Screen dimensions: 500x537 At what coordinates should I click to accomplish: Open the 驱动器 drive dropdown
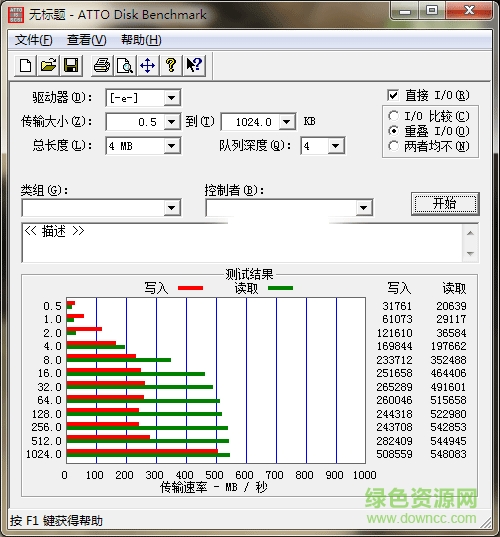172,98
